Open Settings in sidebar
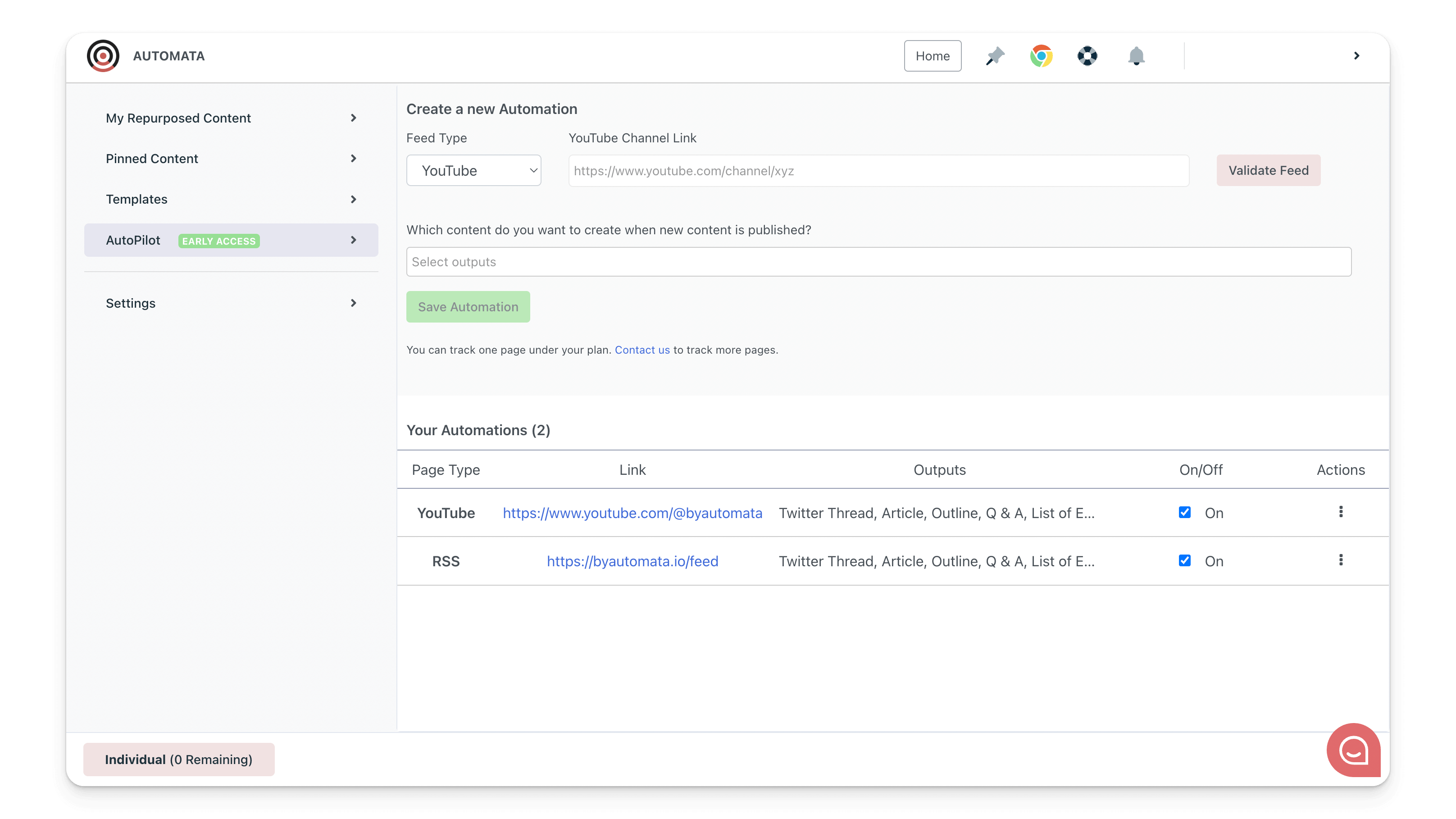The height and width of the screenshot is (819, 1456). click(x=231, y=304)
